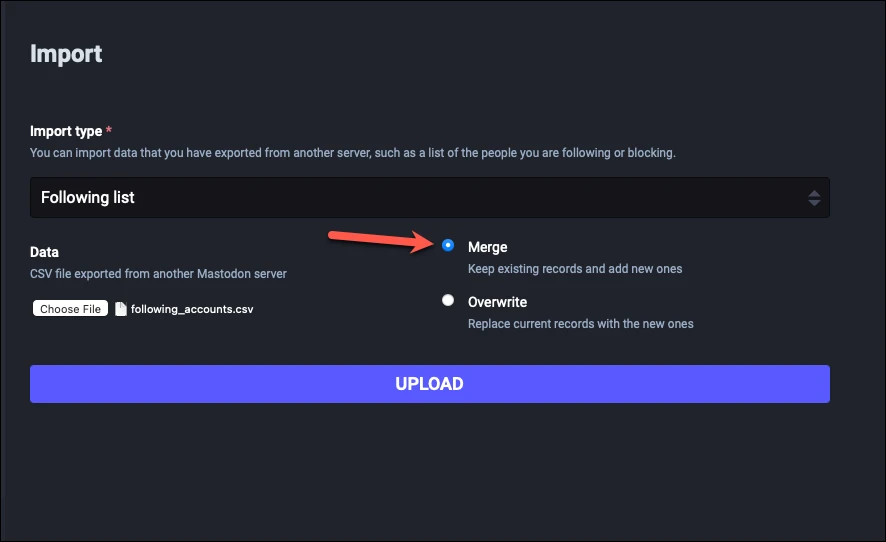The height and width of the screenshot is (542, 886).
Task: Click the document icon beside following_accounts.csv
Action: (120, 309)
